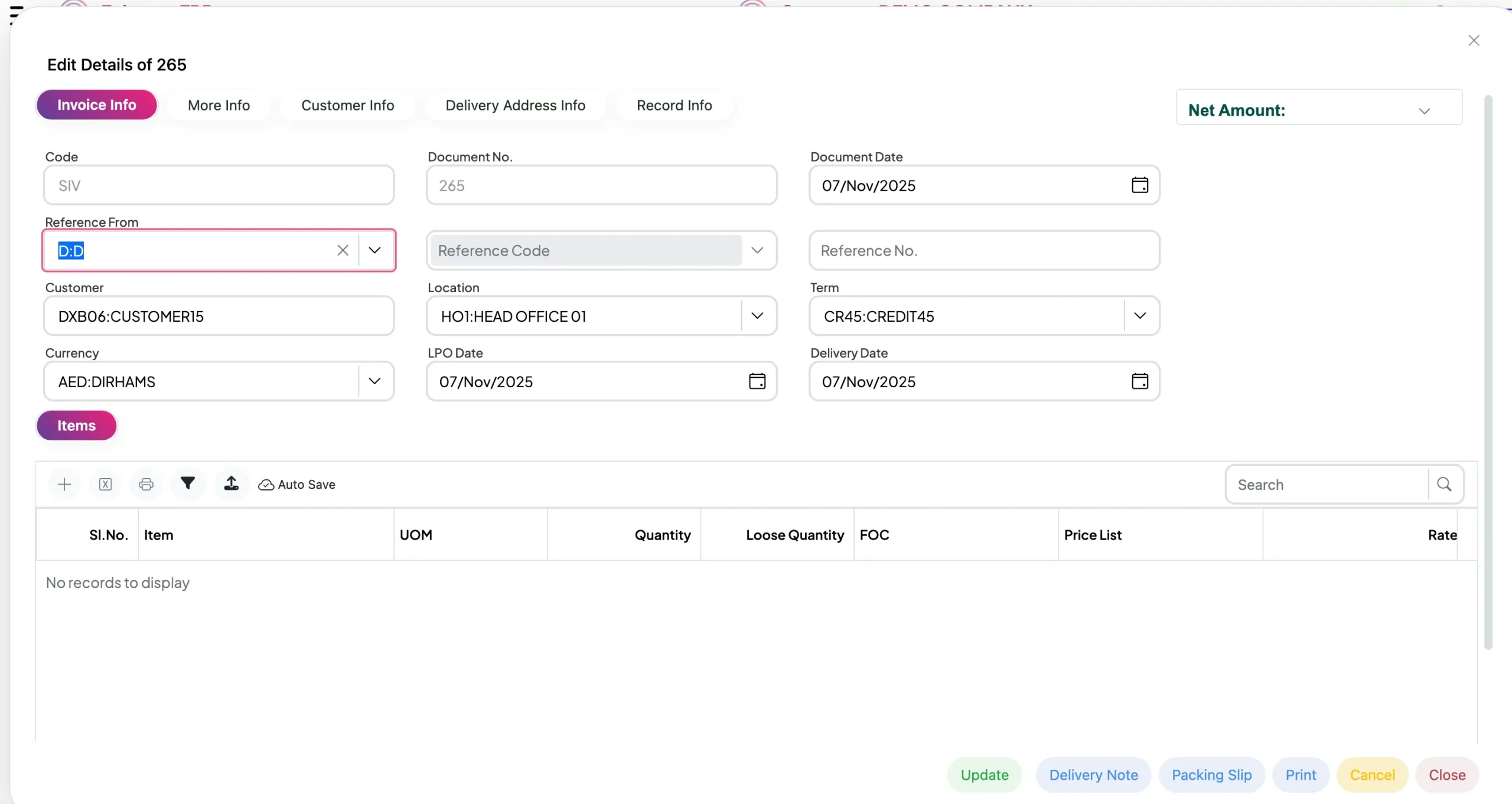This screenshot has height=804, width=1512.
Task: Click the Excel export icon
Action: tap(105, 484)
